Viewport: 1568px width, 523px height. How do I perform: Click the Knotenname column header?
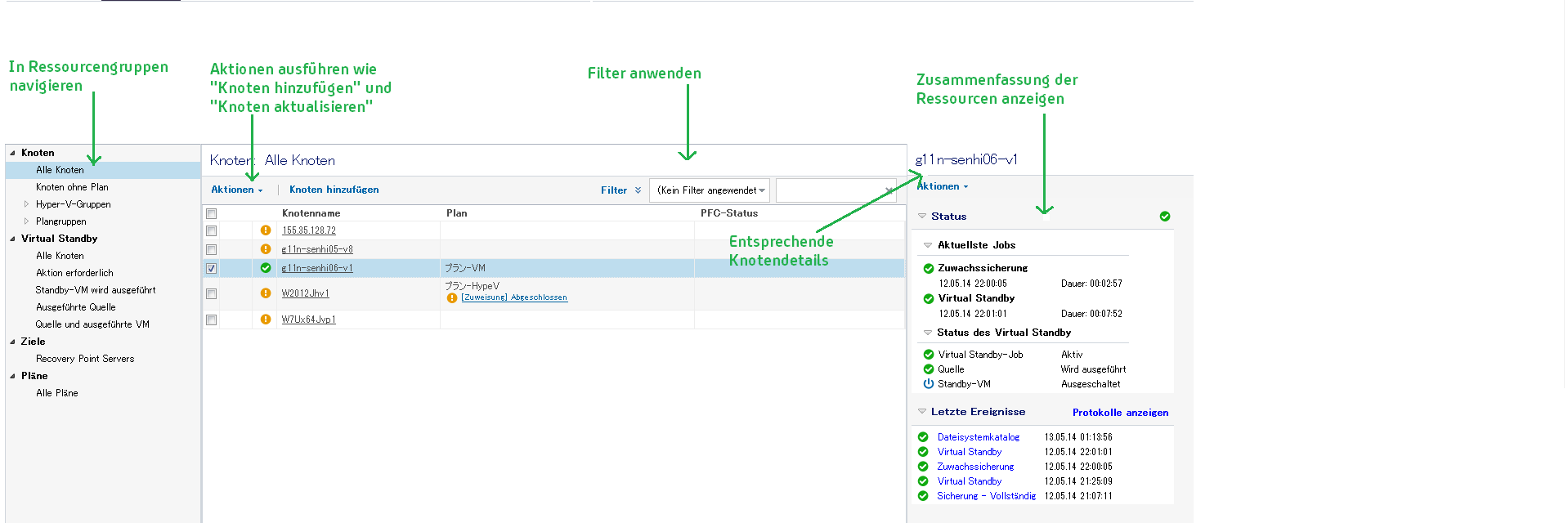click(x=311, y=213)
